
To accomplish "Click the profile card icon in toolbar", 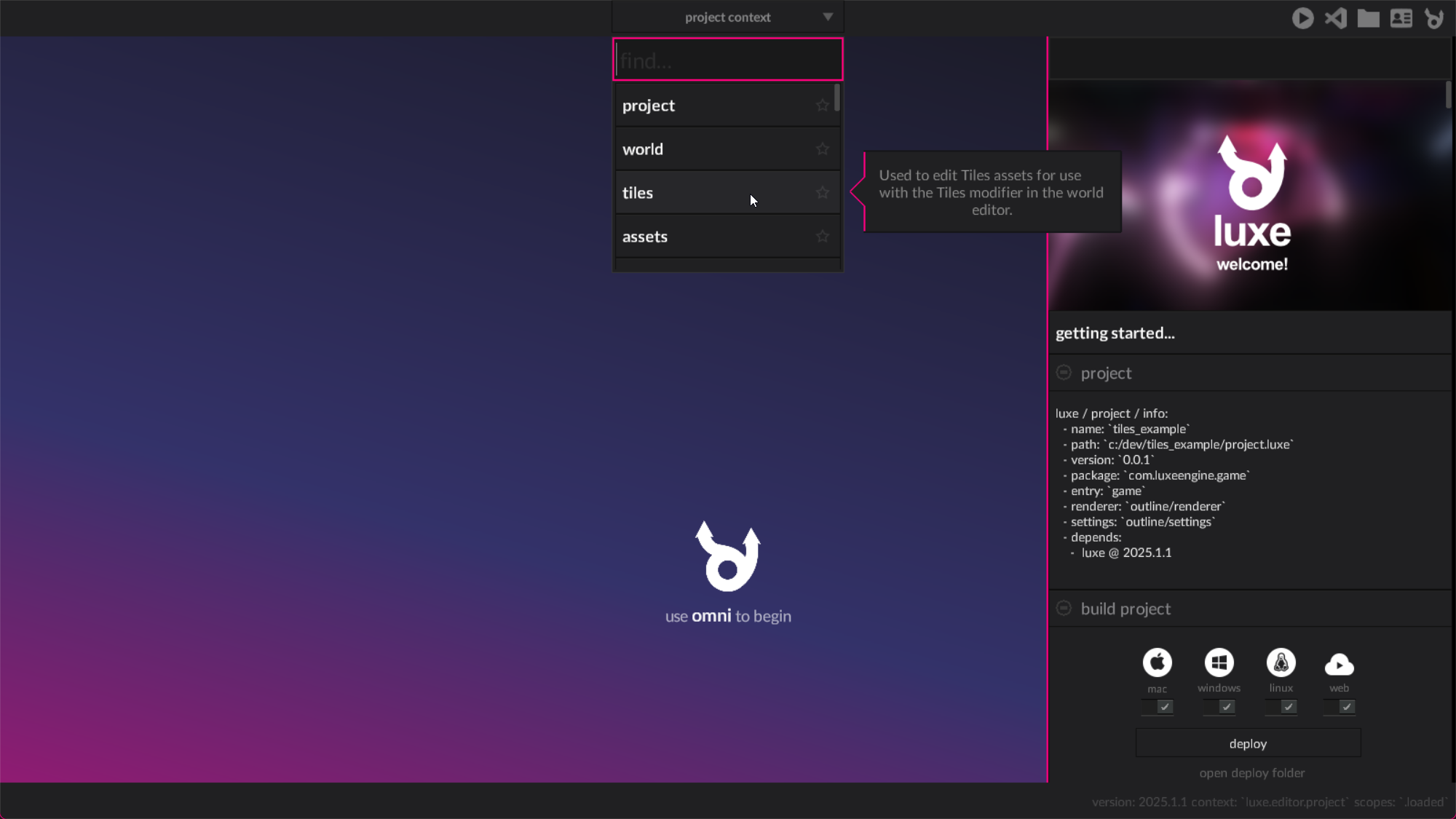I will tap(1401, 18).
